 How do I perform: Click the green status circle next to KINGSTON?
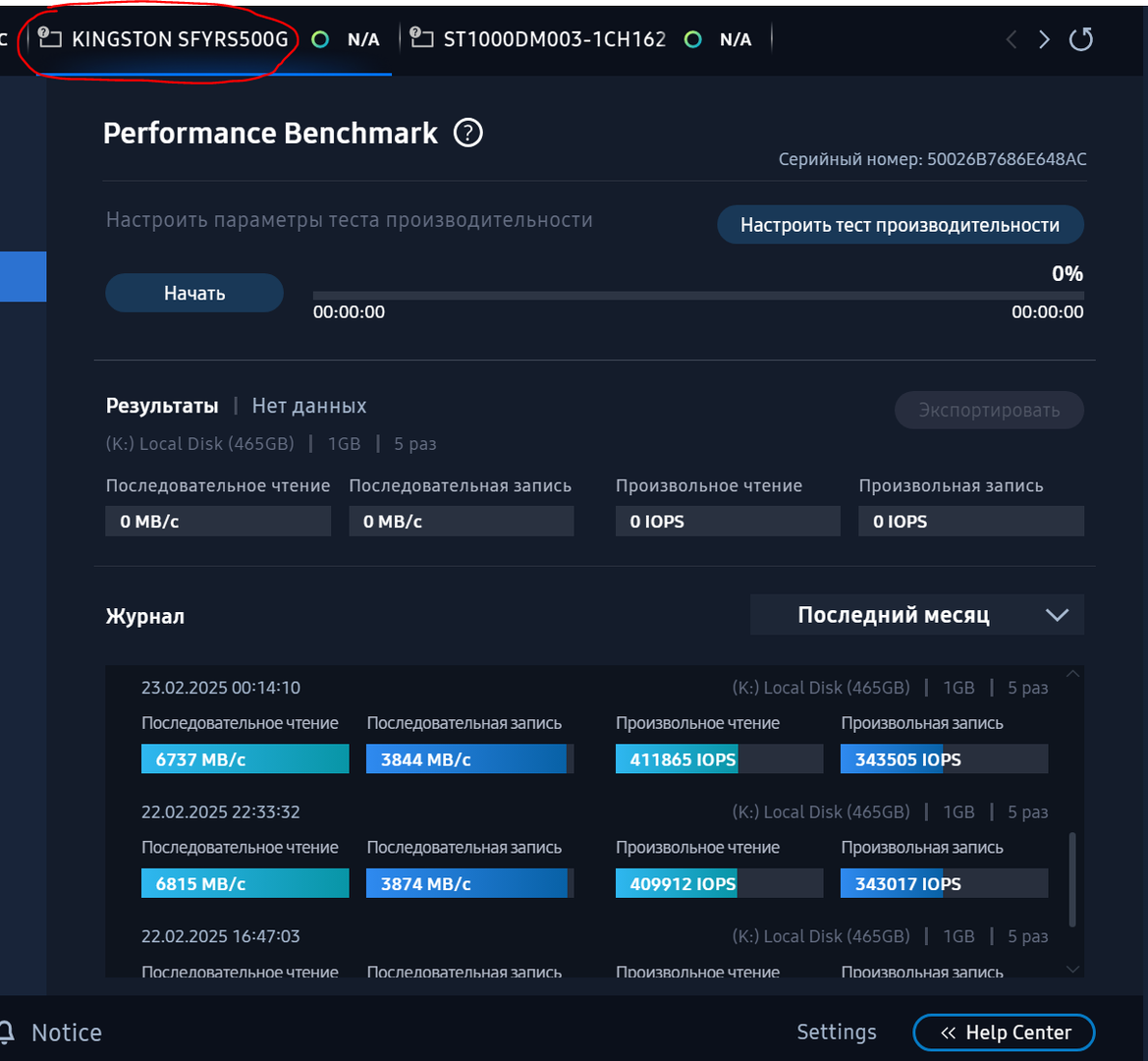[x=319, y=39]
